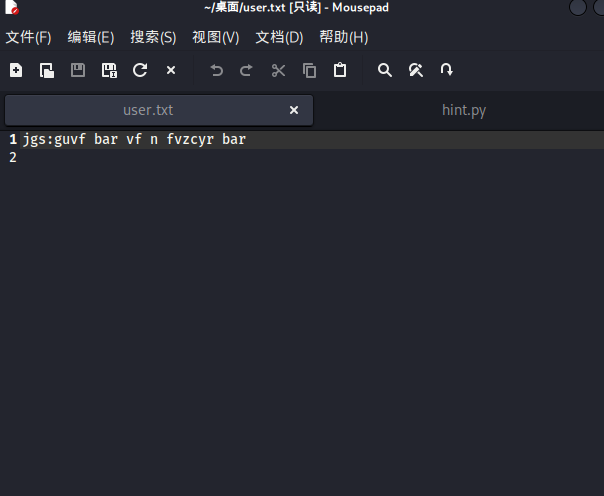
Task: Click the Find and Replace icon
Action: coord(416,70)
